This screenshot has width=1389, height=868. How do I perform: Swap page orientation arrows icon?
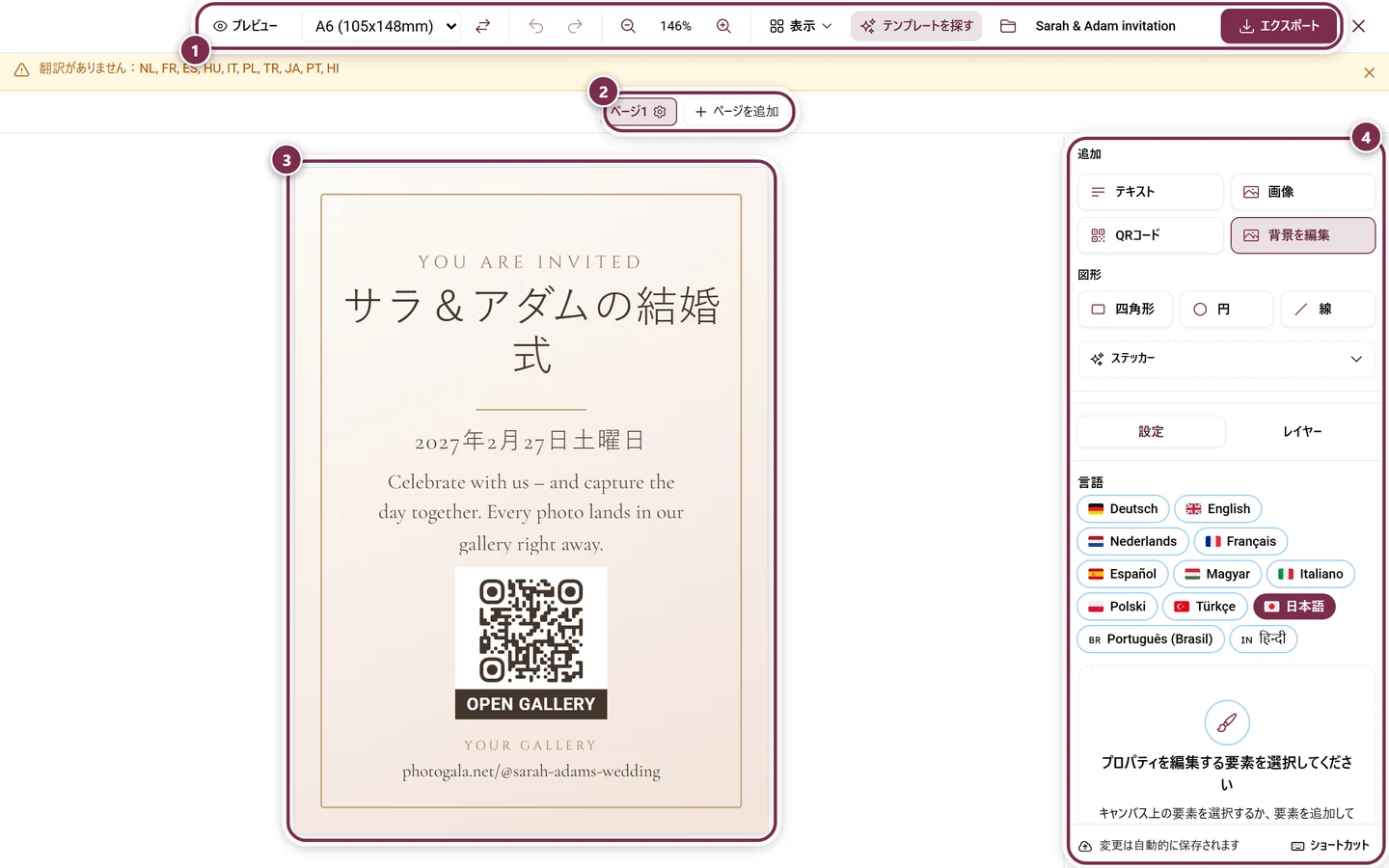483,26
